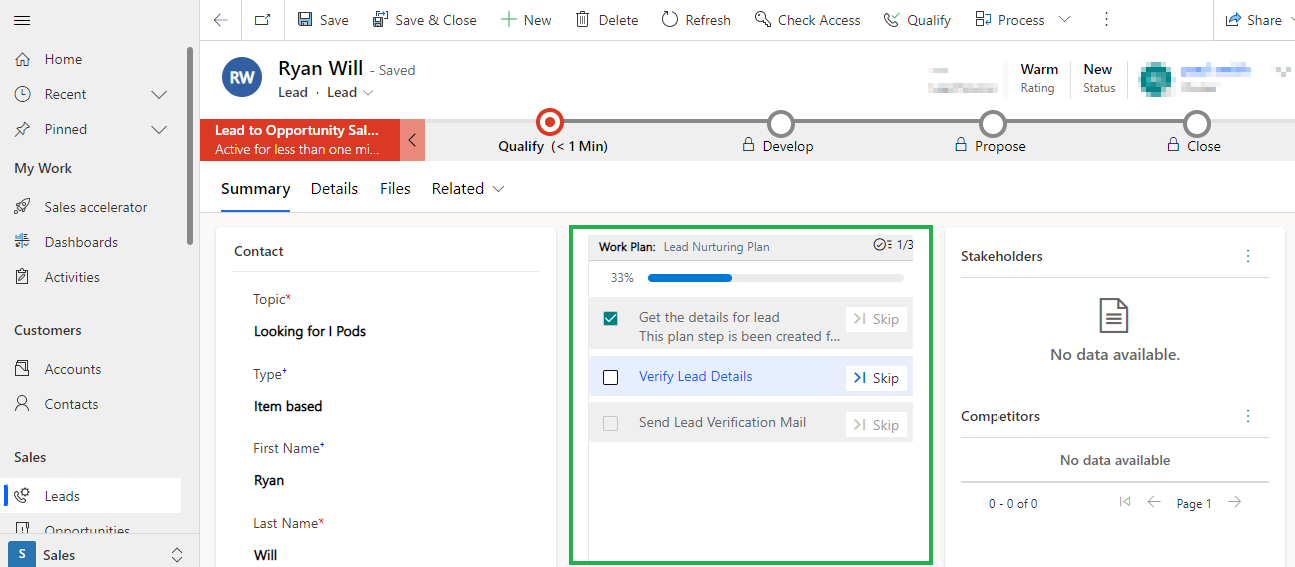The height and width of the screenshot is (567, 1295).
Task: Expand the Related tab dropdown
Action: click(498, 189)
